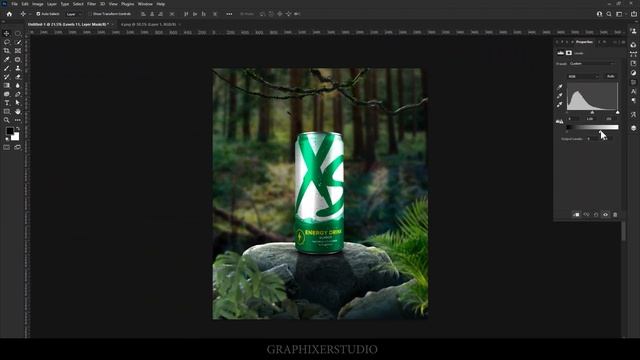Image resolution: width=640 pixels, height=360 pixels.
Task: Open the workspace switcher dropdown
Action: (x=620, y=14)
